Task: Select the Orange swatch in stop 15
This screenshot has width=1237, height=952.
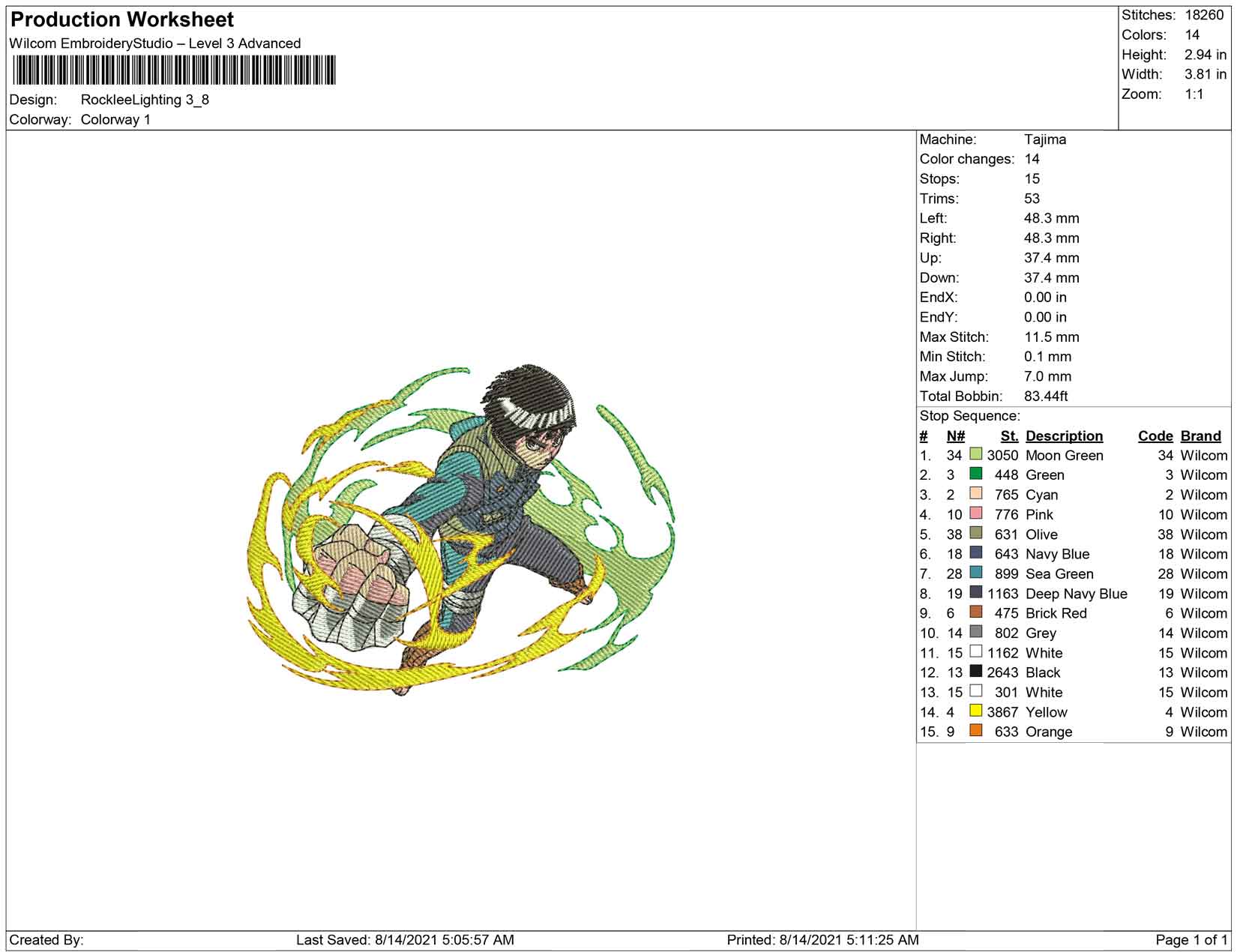Action: 975,731
